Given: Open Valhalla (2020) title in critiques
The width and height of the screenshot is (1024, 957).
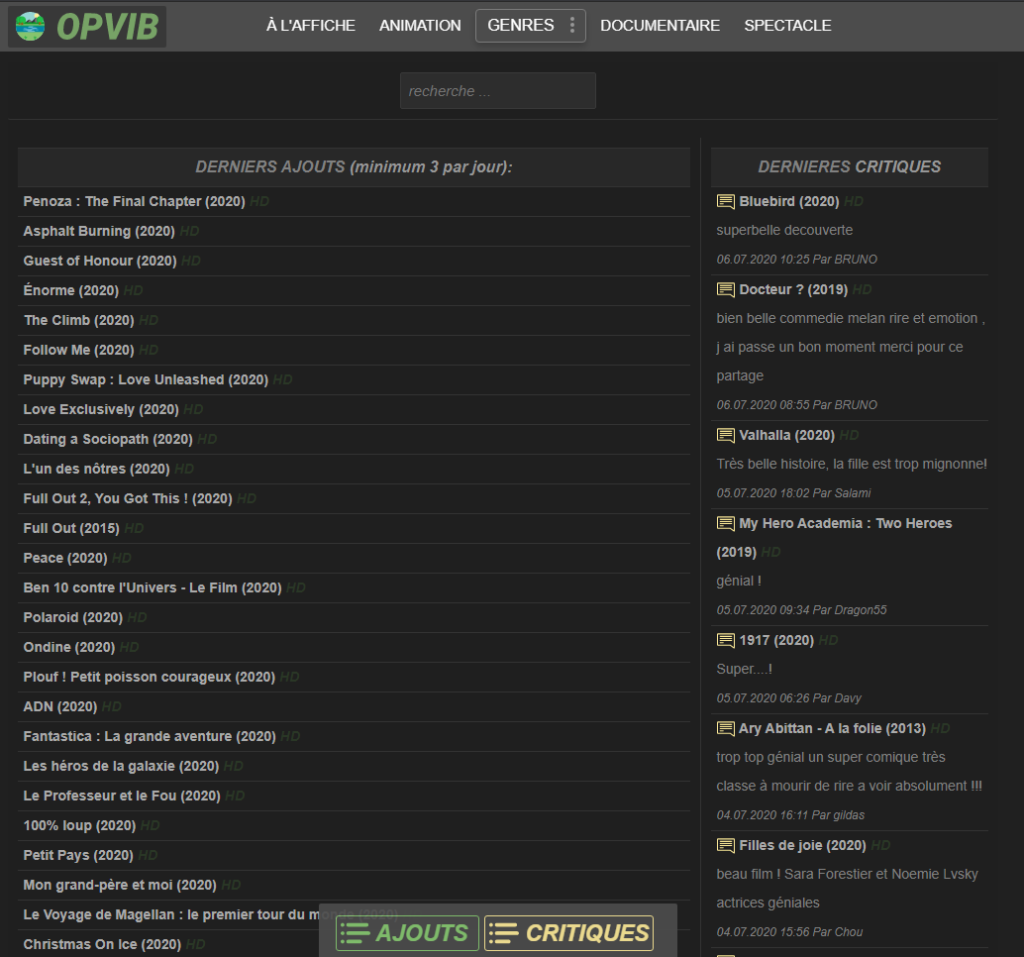Looking at the screenshot, I should click(x=787, y=435).
